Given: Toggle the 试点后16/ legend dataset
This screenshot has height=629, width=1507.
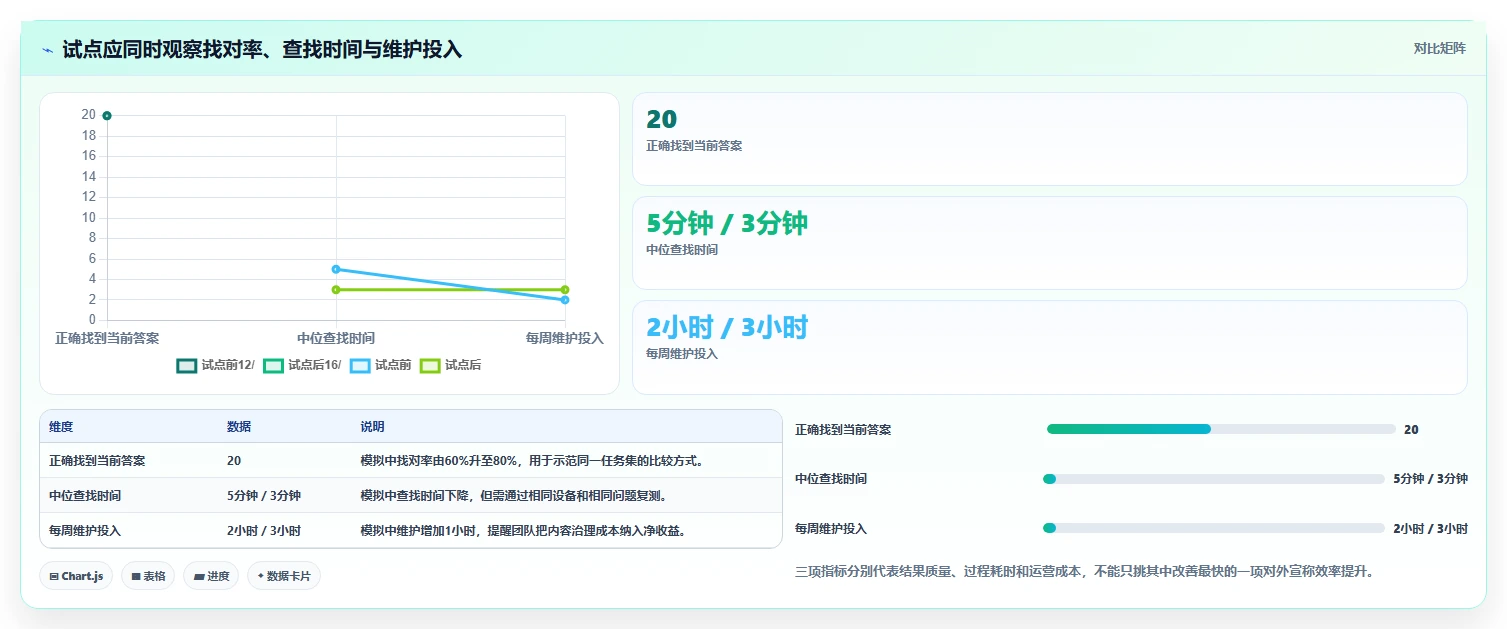Looking at the screenshot, I should (x=302, y=365).
